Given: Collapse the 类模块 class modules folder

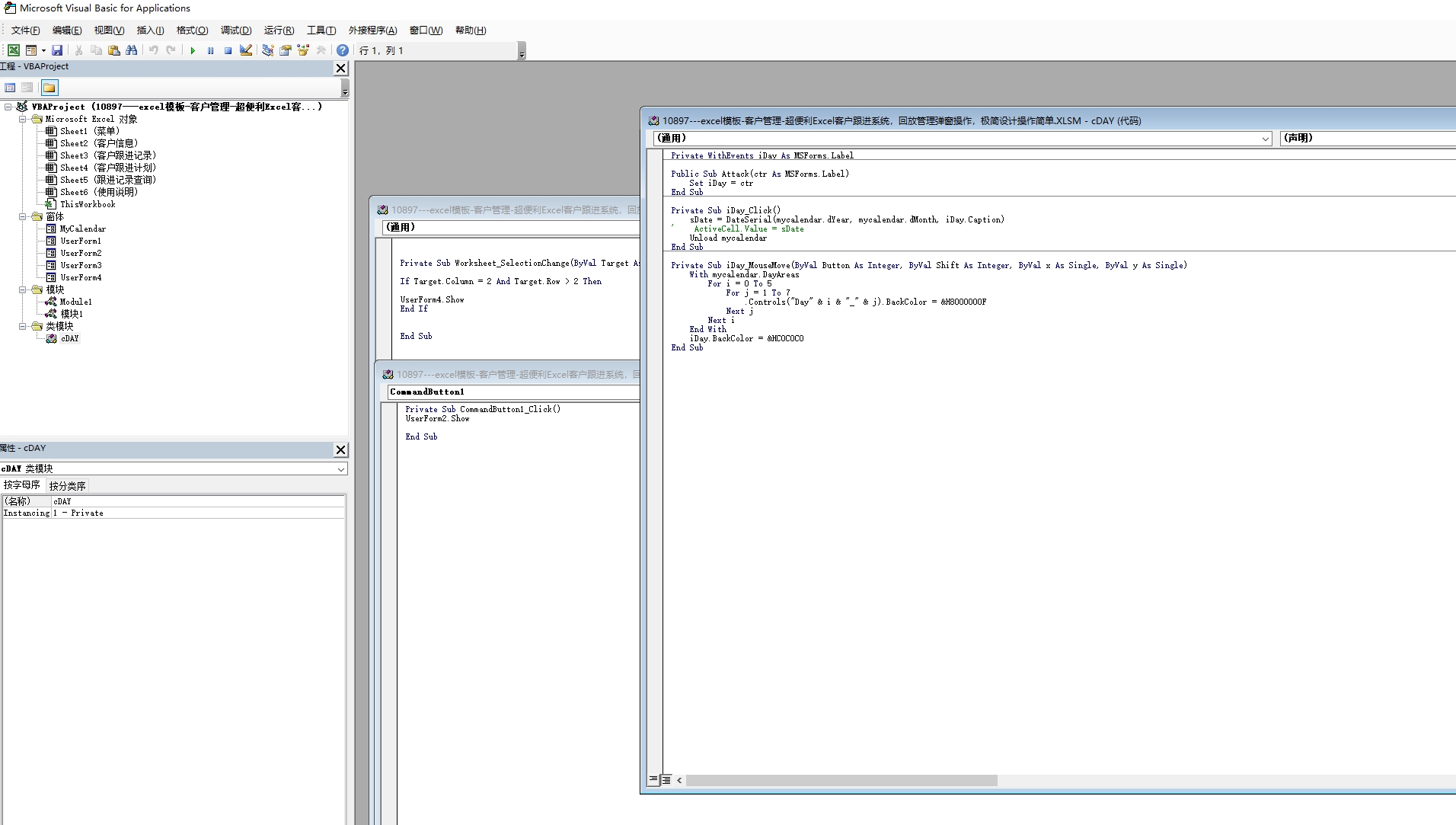Looking at the screenshot, I should (x=22, y=326).
